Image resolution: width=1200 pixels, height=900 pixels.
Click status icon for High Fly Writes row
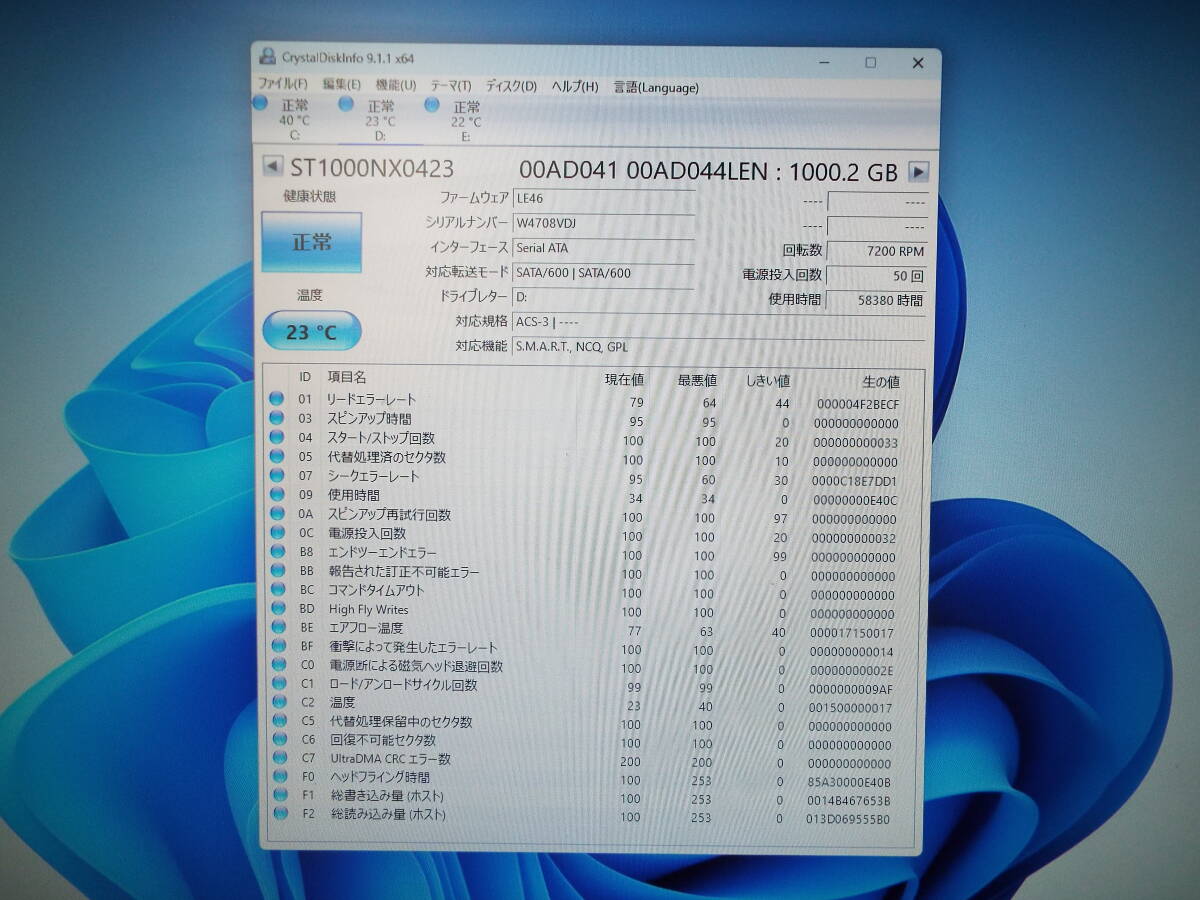[277, 608]
